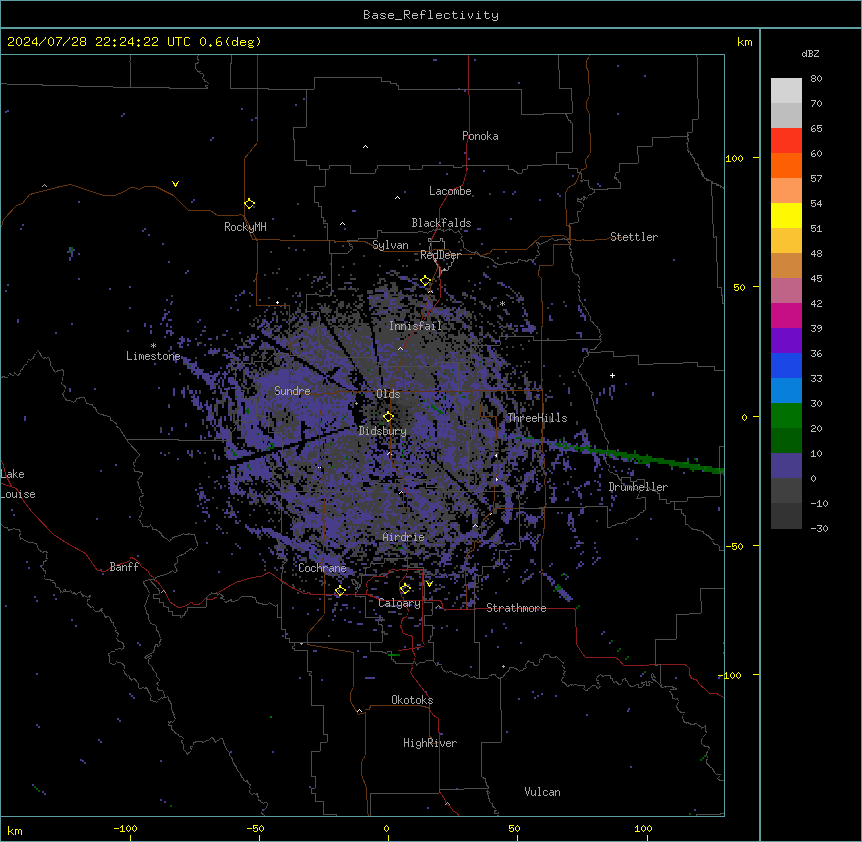The image size is (862, 842).
Task: Click the HighRiver city label
Action: click(430, 743)
